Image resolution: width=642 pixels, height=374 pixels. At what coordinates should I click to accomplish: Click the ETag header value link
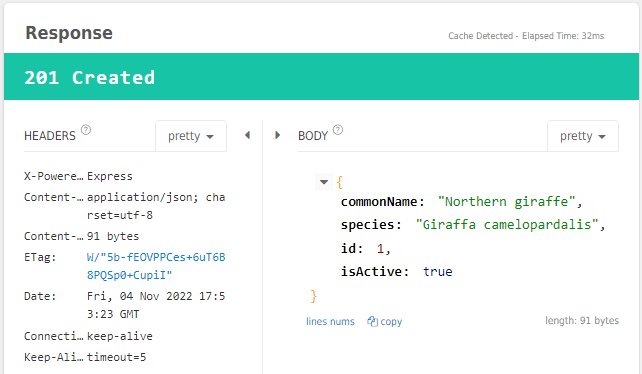pyautogui.click(x=156, y=266)
